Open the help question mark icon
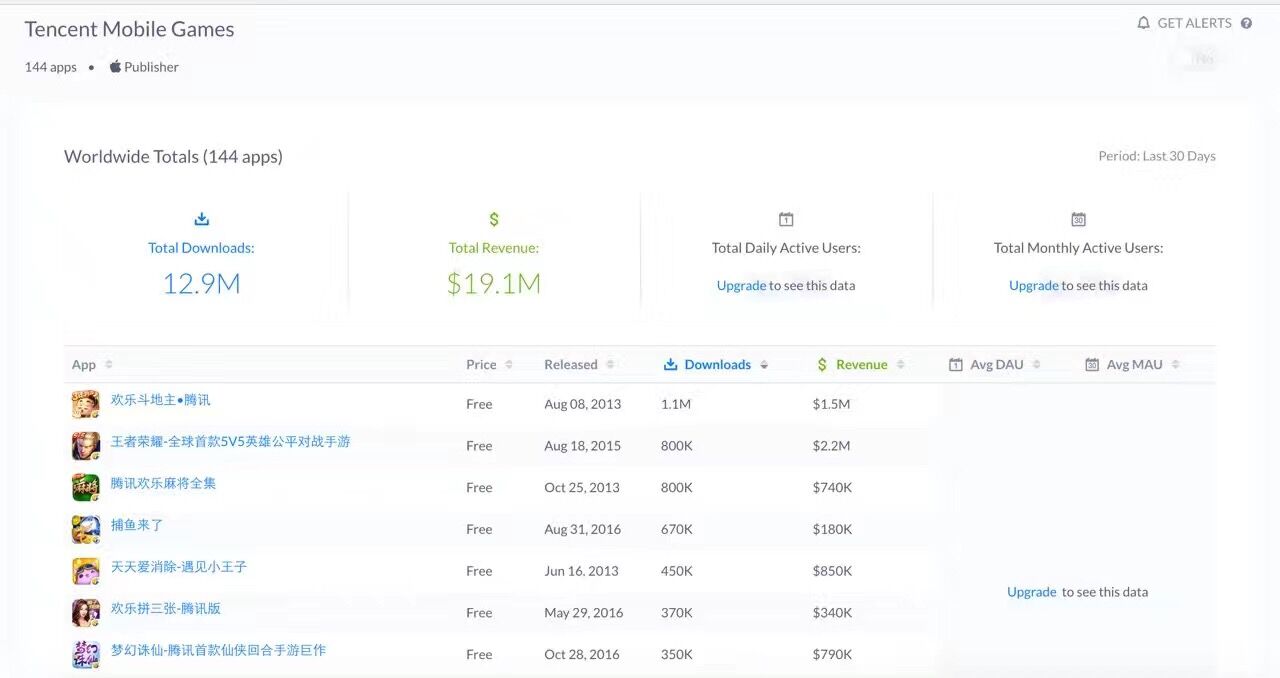Image resolution: width=1280 pixels, height=678 pixels. click(1246, 23)
